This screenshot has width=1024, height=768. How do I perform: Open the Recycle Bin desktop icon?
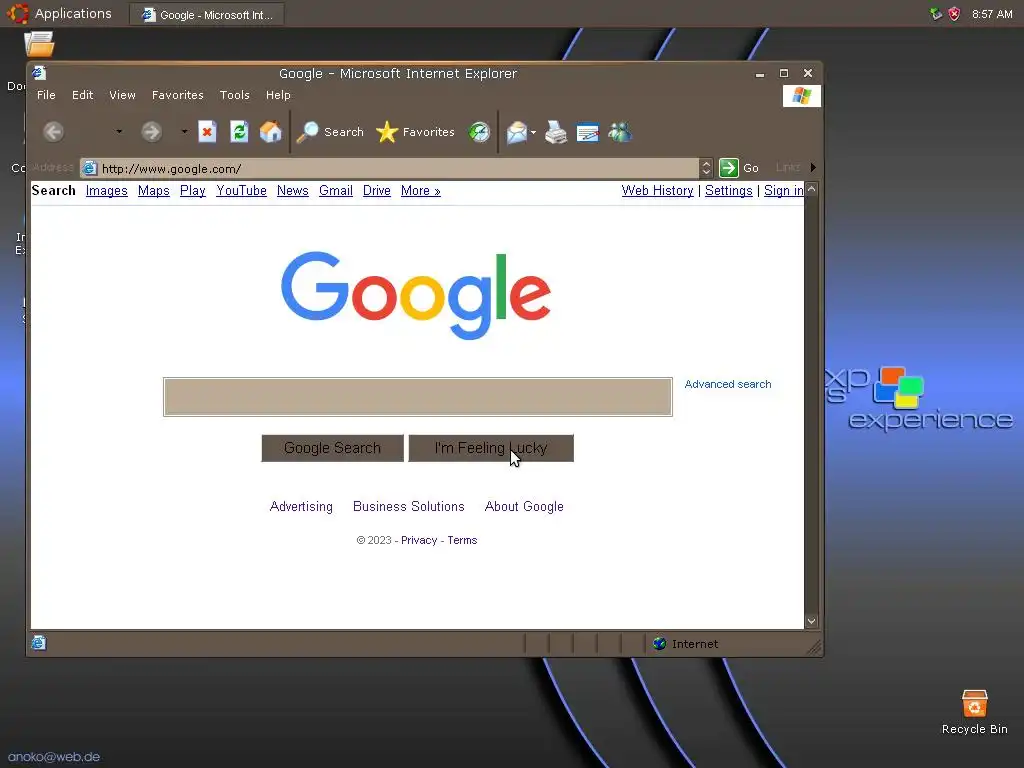(x=974, y=712)
